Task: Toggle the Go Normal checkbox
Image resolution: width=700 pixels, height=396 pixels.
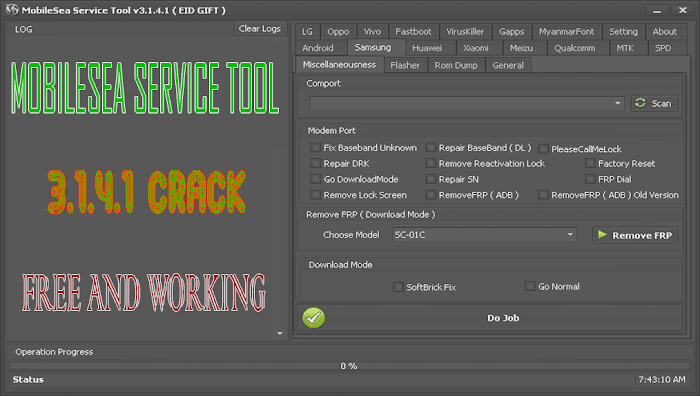Action: (529, 286)
